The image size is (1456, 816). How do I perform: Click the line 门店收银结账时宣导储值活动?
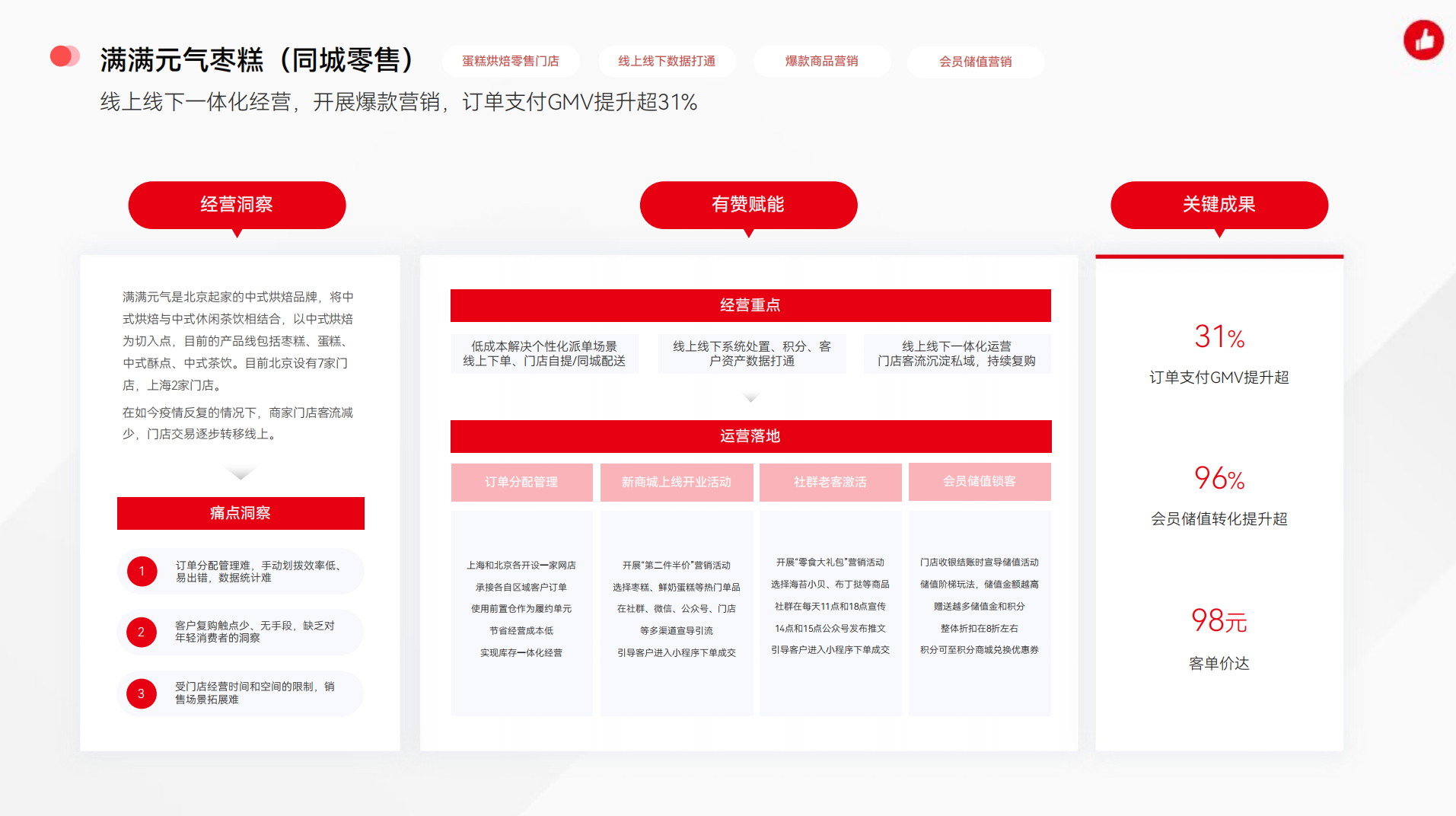(980, 563)
